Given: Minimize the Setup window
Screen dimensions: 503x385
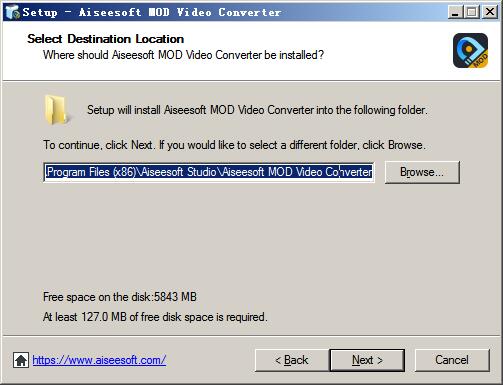Looking at the screenshot, I should point(455,12).
